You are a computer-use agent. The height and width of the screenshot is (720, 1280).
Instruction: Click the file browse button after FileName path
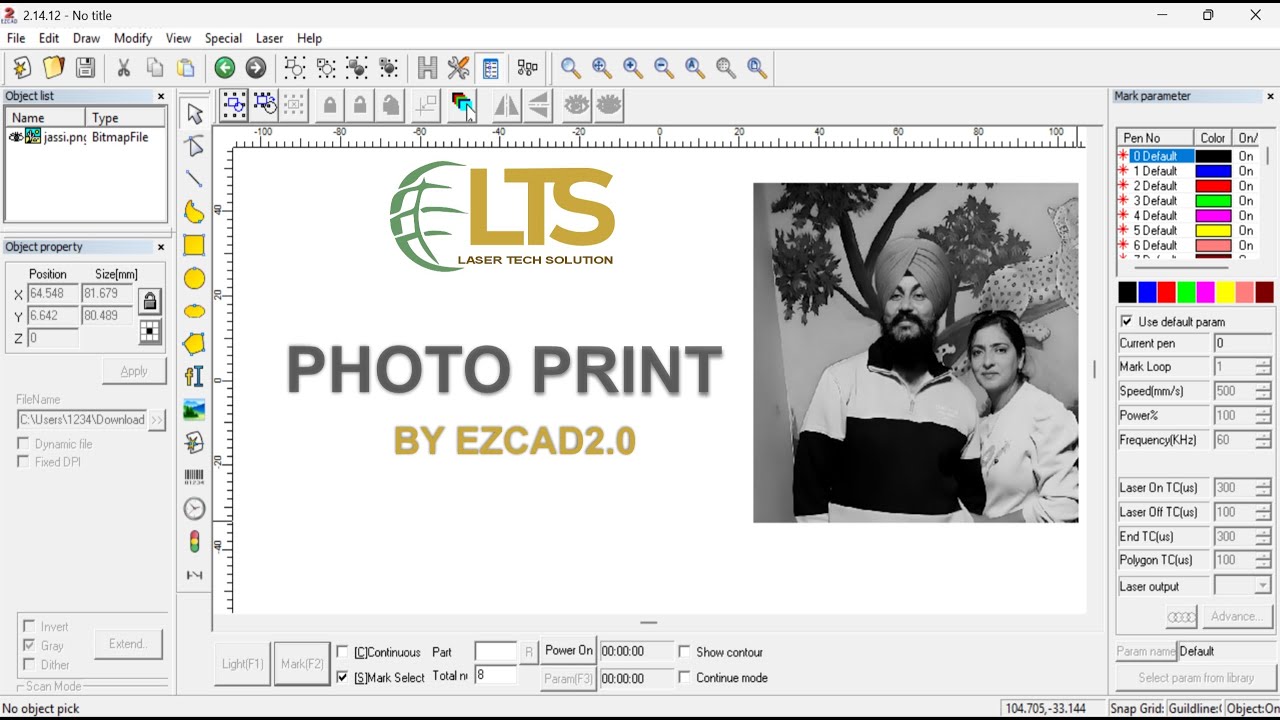click(157, 420)
